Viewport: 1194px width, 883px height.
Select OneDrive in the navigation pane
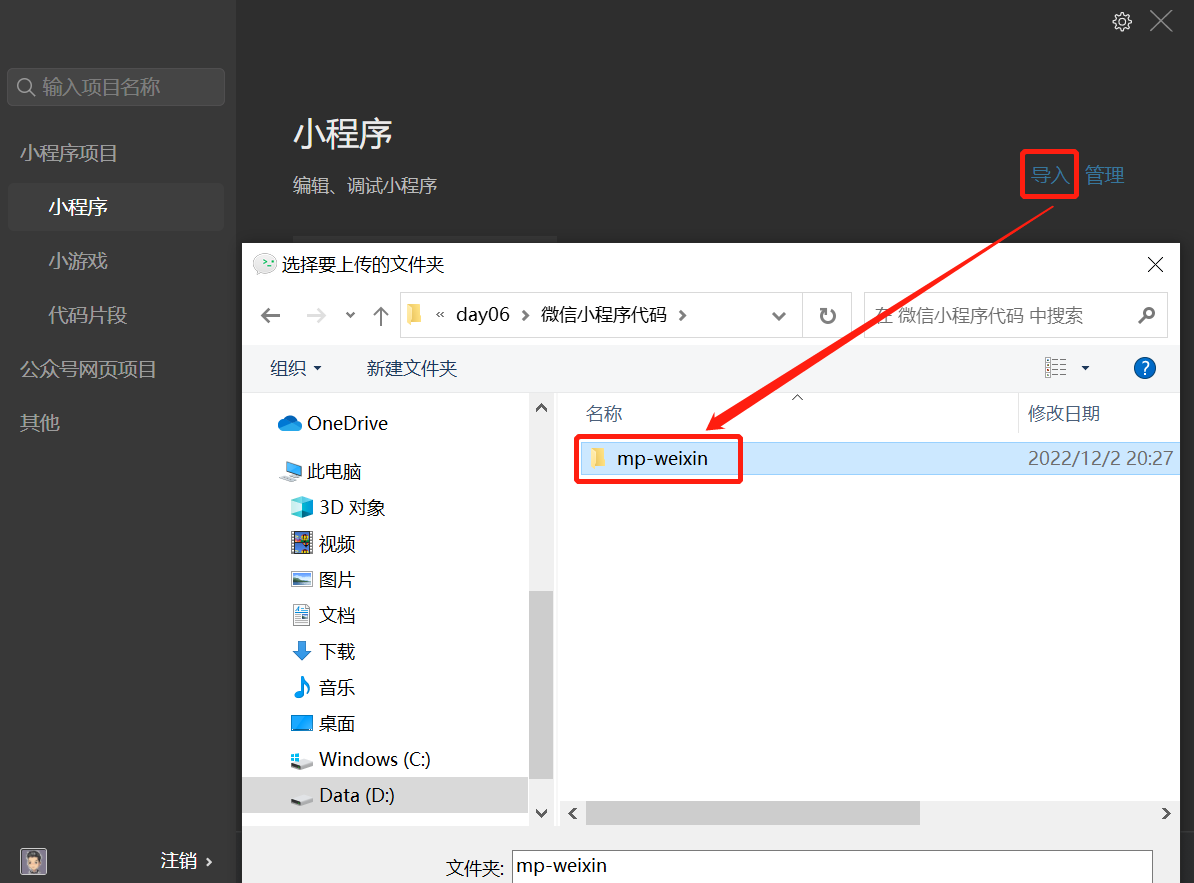(346, 423)
